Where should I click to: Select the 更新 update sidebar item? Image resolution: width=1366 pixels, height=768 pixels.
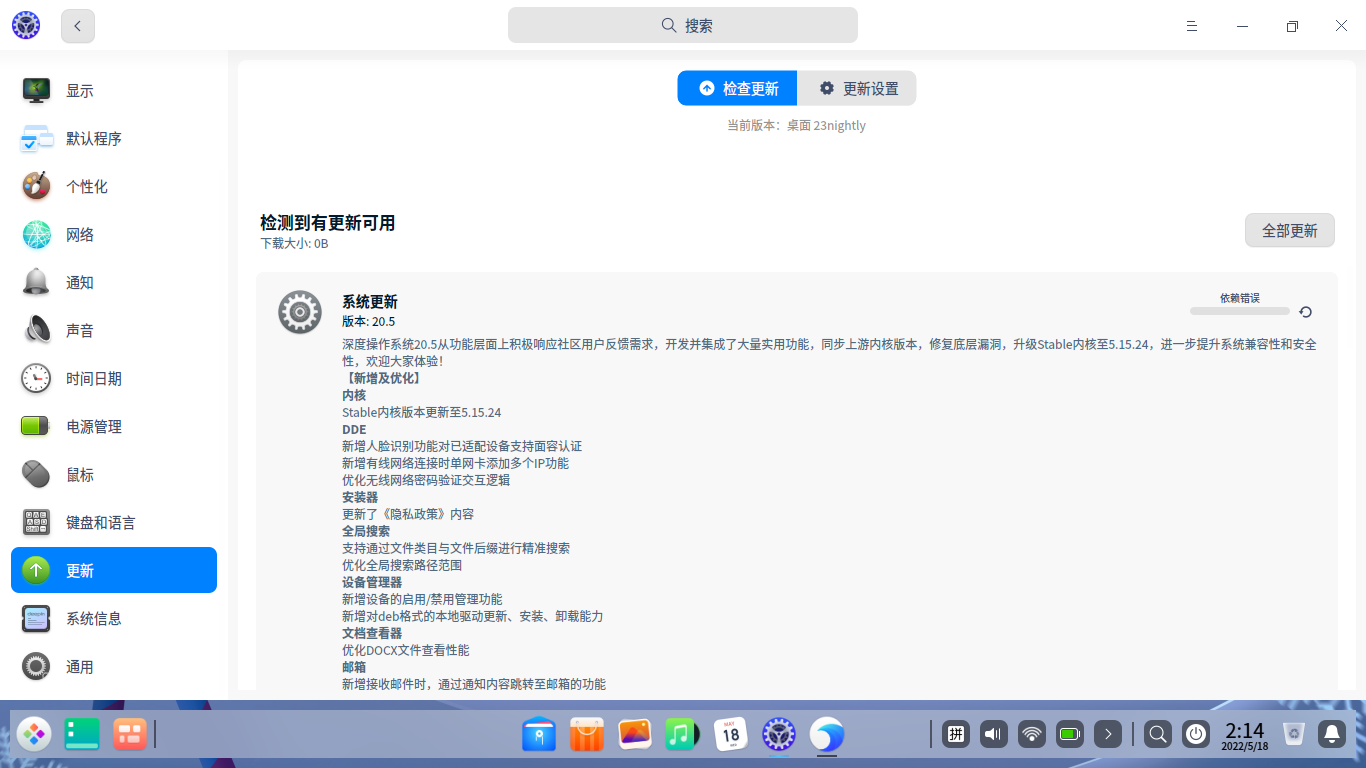114,570
